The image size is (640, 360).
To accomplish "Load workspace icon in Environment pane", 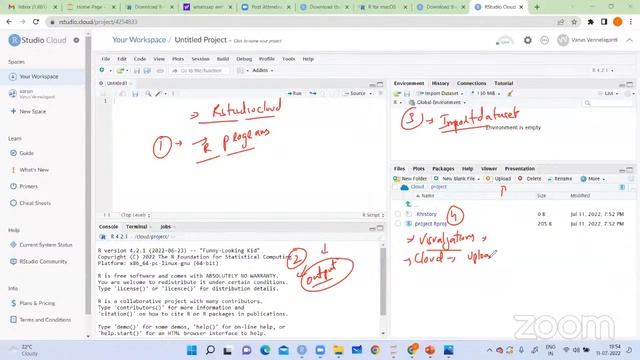I will [x=397, y=93].
